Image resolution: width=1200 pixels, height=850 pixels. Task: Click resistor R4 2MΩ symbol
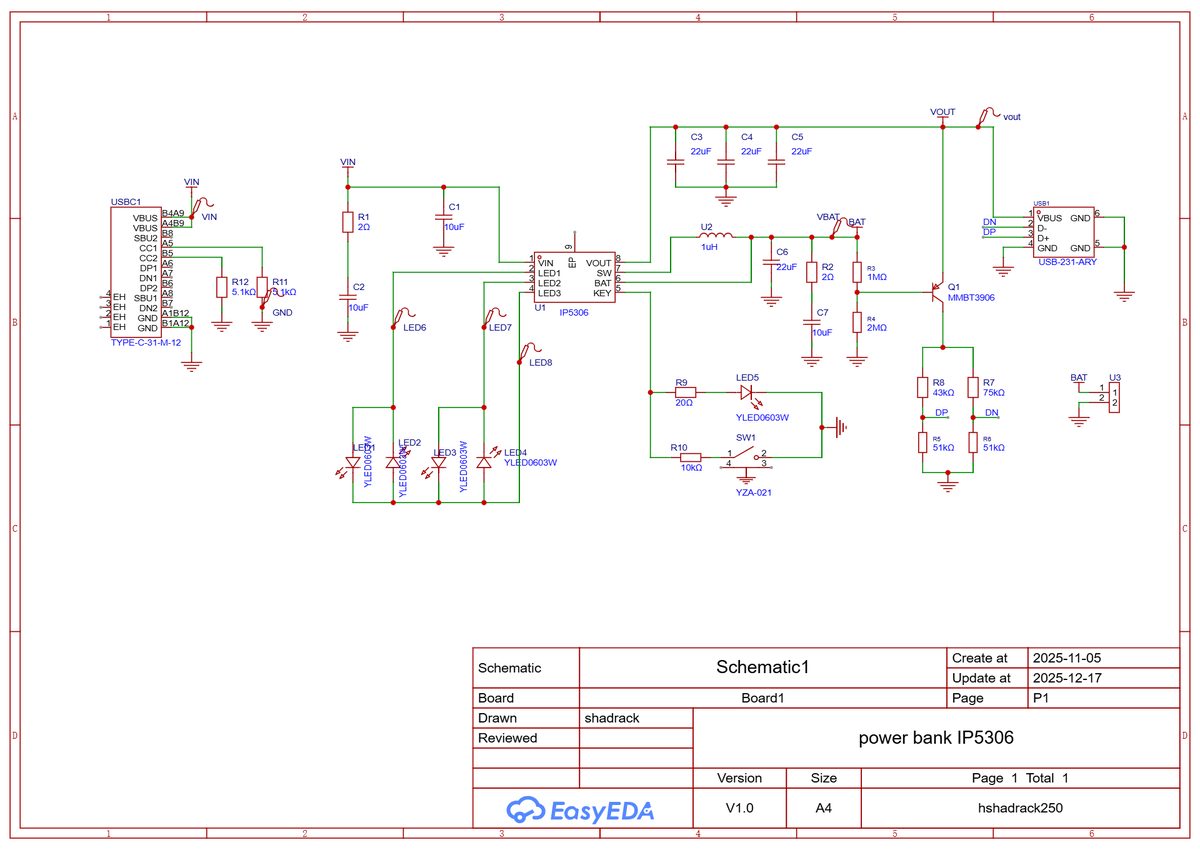(x=857, y=322)
